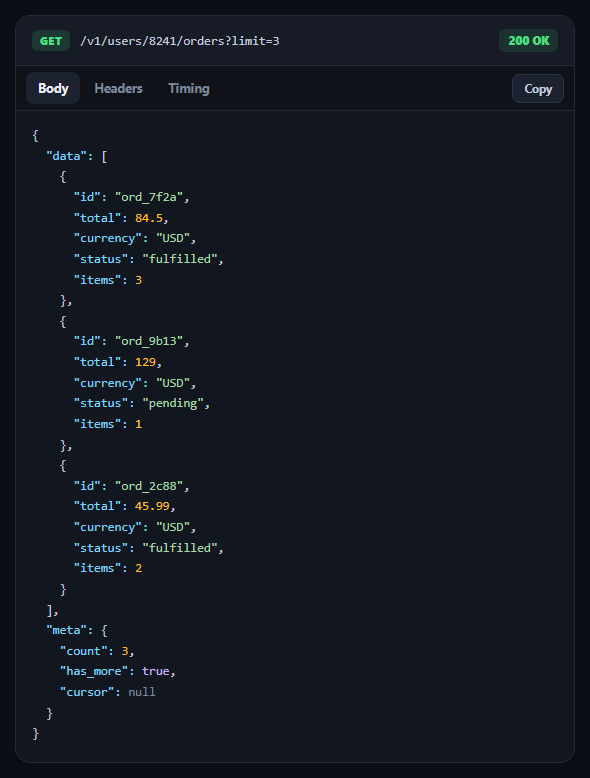Switch to the Timing tab

coord(189,89)
